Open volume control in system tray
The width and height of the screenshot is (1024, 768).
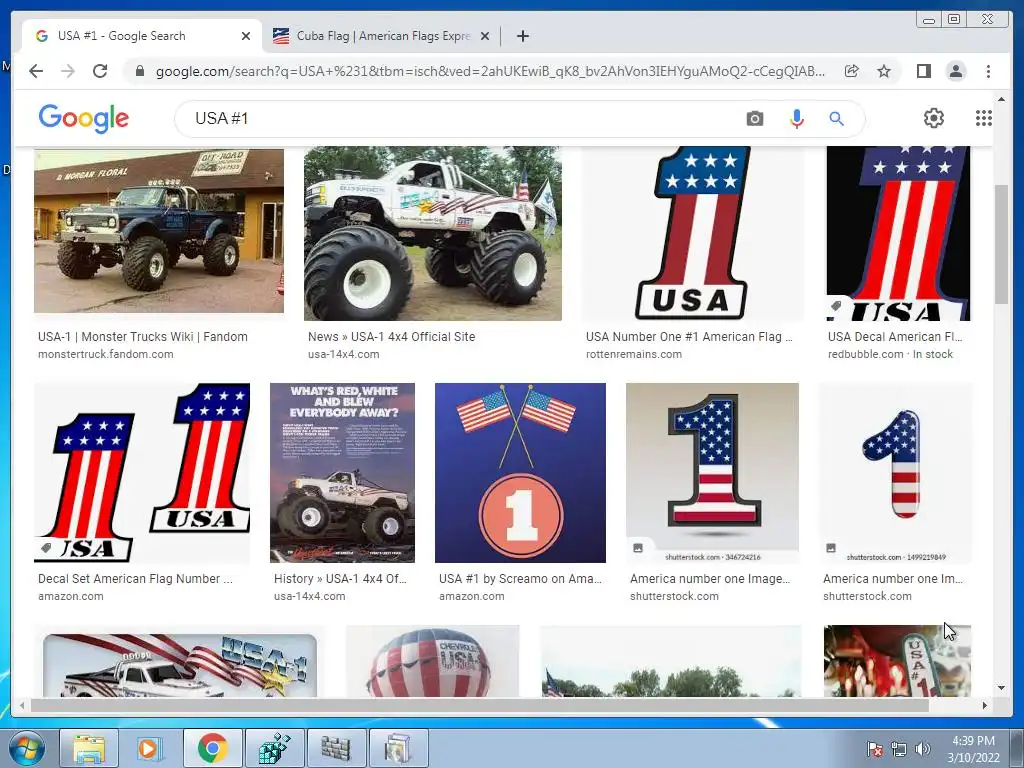tap(923, 749)
